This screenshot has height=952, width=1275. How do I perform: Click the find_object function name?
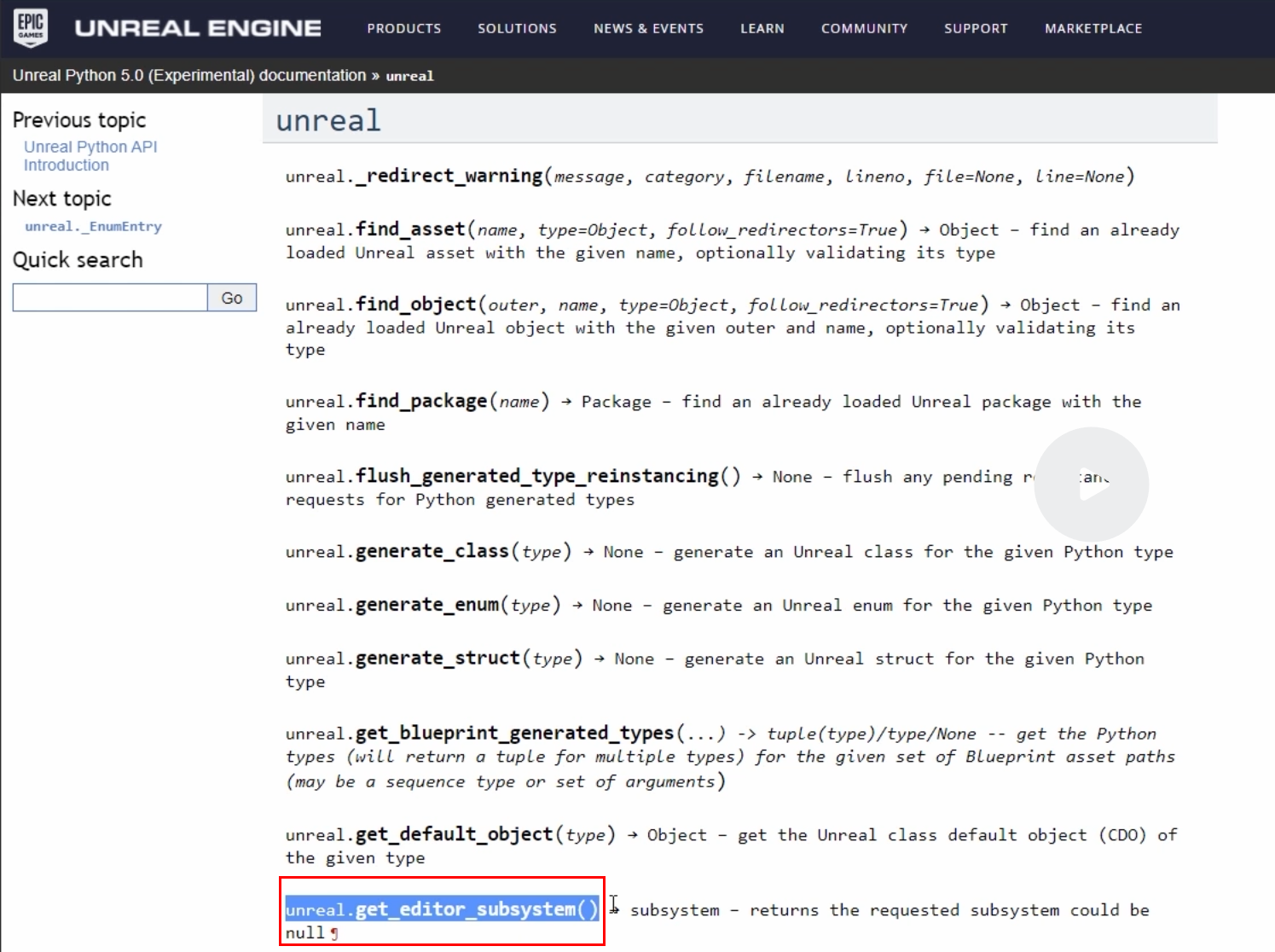415,304
